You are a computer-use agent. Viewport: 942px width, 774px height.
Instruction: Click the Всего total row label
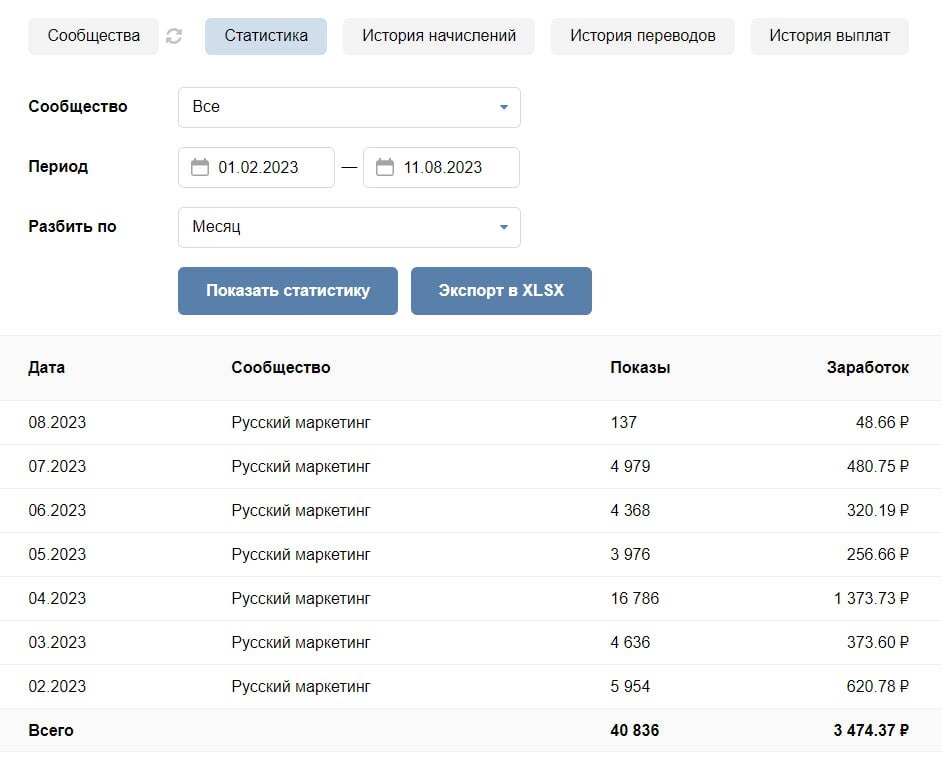click(x=51, y=730)
